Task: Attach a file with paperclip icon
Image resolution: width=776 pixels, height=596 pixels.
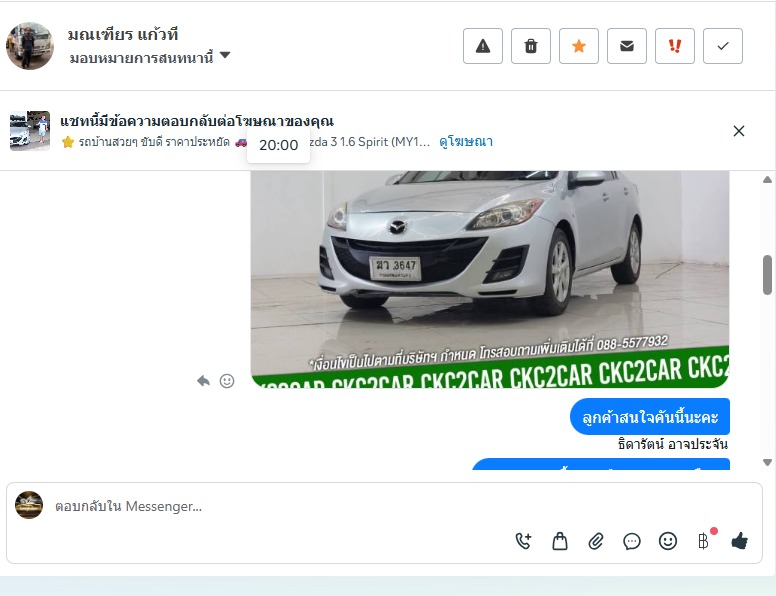Action: pyautogui.click(x=596, y=541)
